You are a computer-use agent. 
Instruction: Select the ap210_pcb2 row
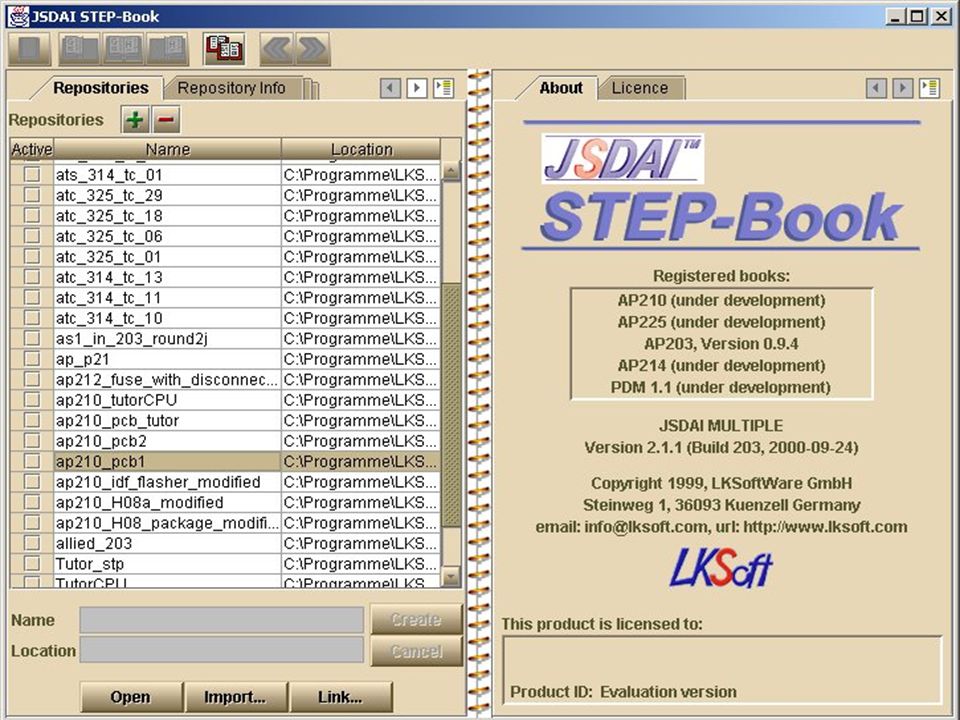pyautogui.click(x=225, y=441)
